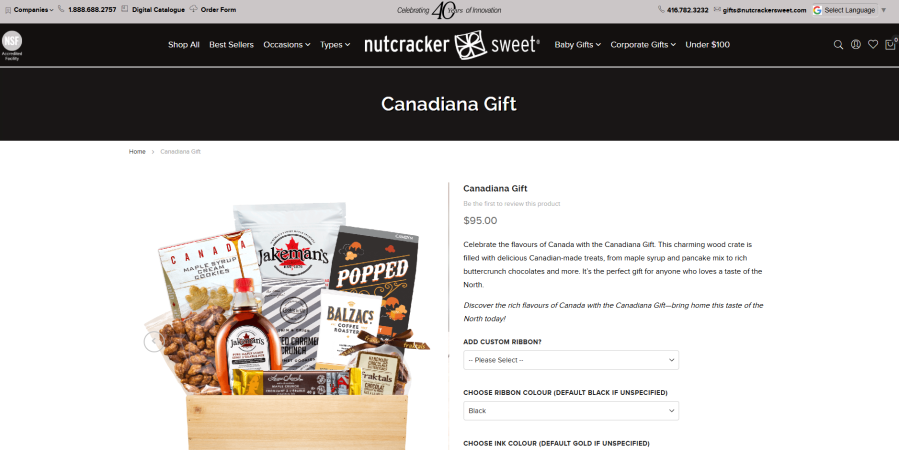
Task: Open the account user icon
Action: coord(855,44)
